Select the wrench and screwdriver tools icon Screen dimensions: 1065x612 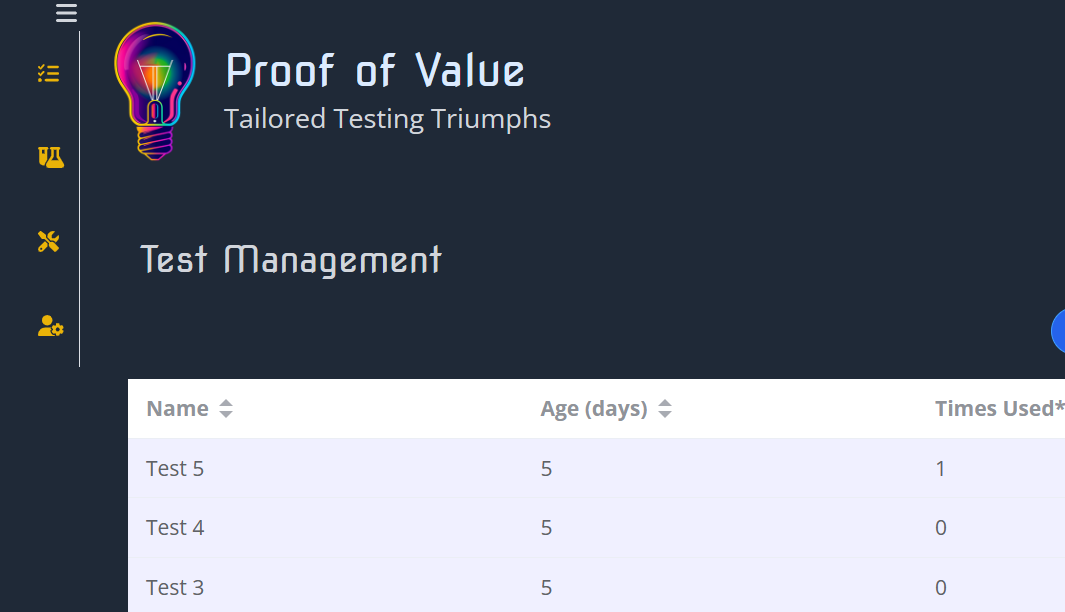point(49,241)
